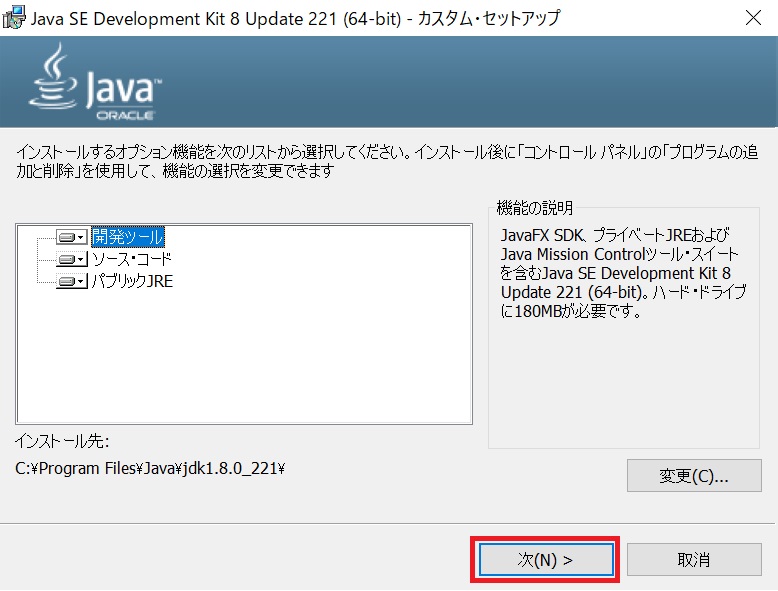Open the ソース・コード feature drive-icon dropdown
The image size is (778, 591).
pyautogui.click(x=72, y=259)
